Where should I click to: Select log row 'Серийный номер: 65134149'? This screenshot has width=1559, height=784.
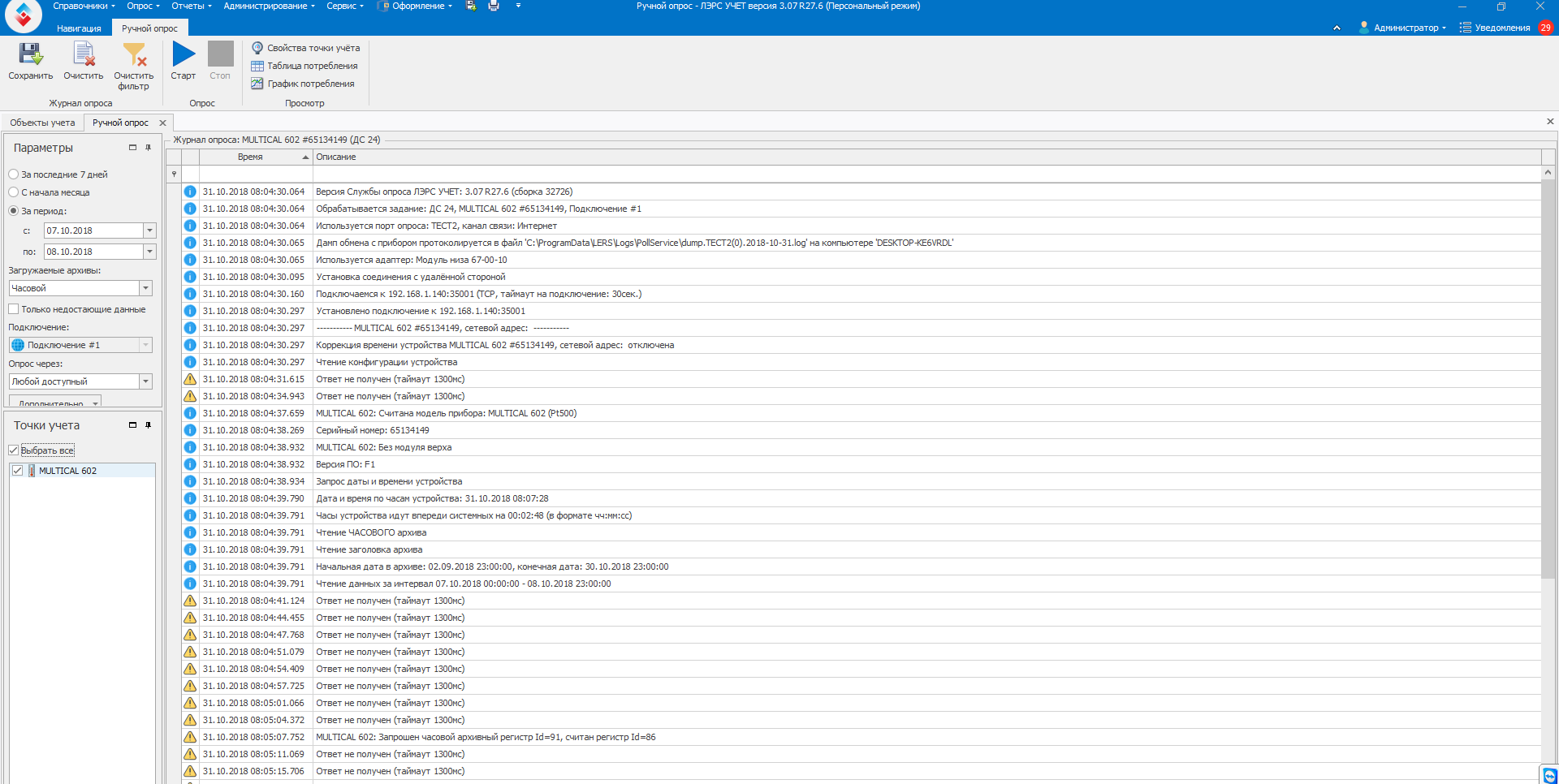tap(862, 430)
